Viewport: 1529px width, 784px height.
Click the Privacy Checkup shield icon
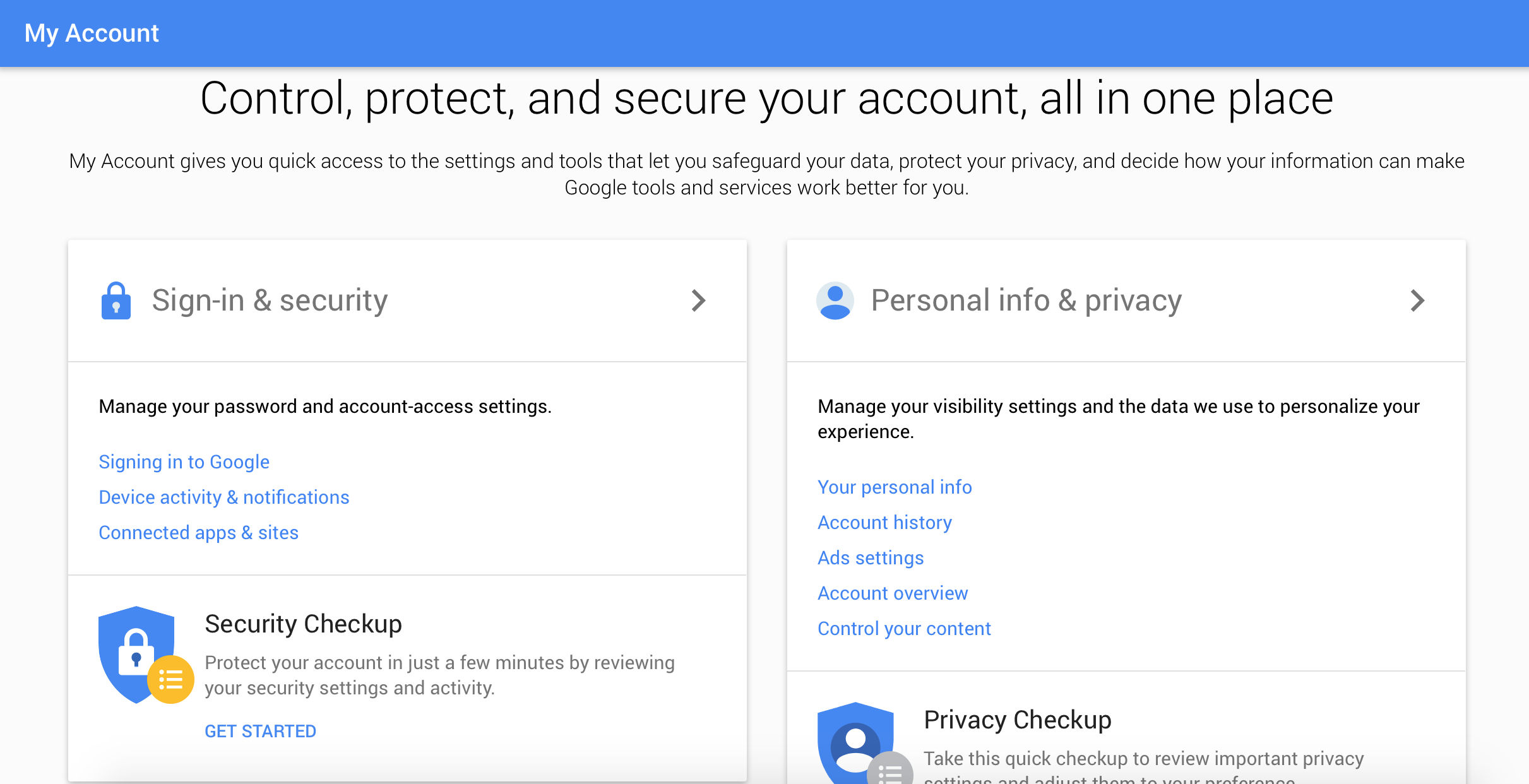pyautogui.click(x=855, y=743)
